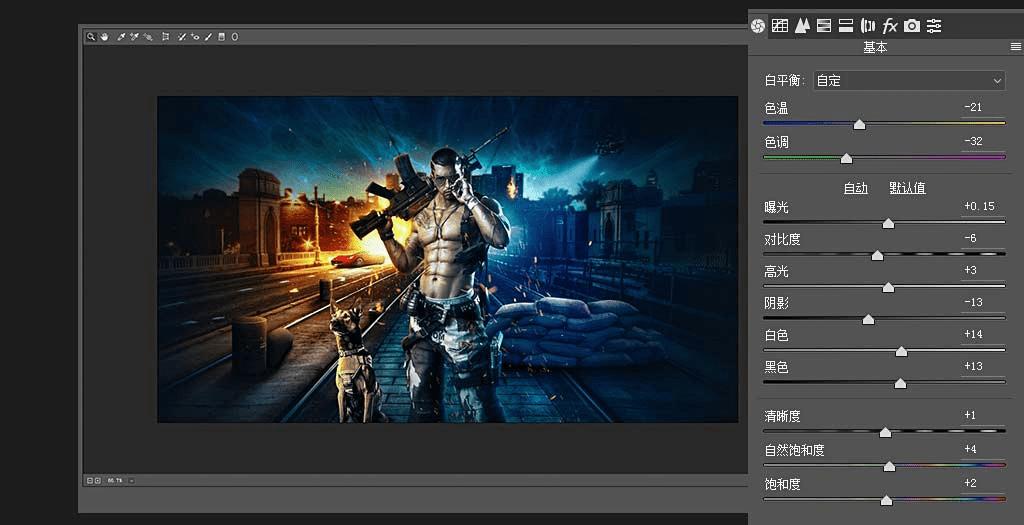1024x525 pixels.
Task: Select the Hand tool
Action: [x=102, y=37]
